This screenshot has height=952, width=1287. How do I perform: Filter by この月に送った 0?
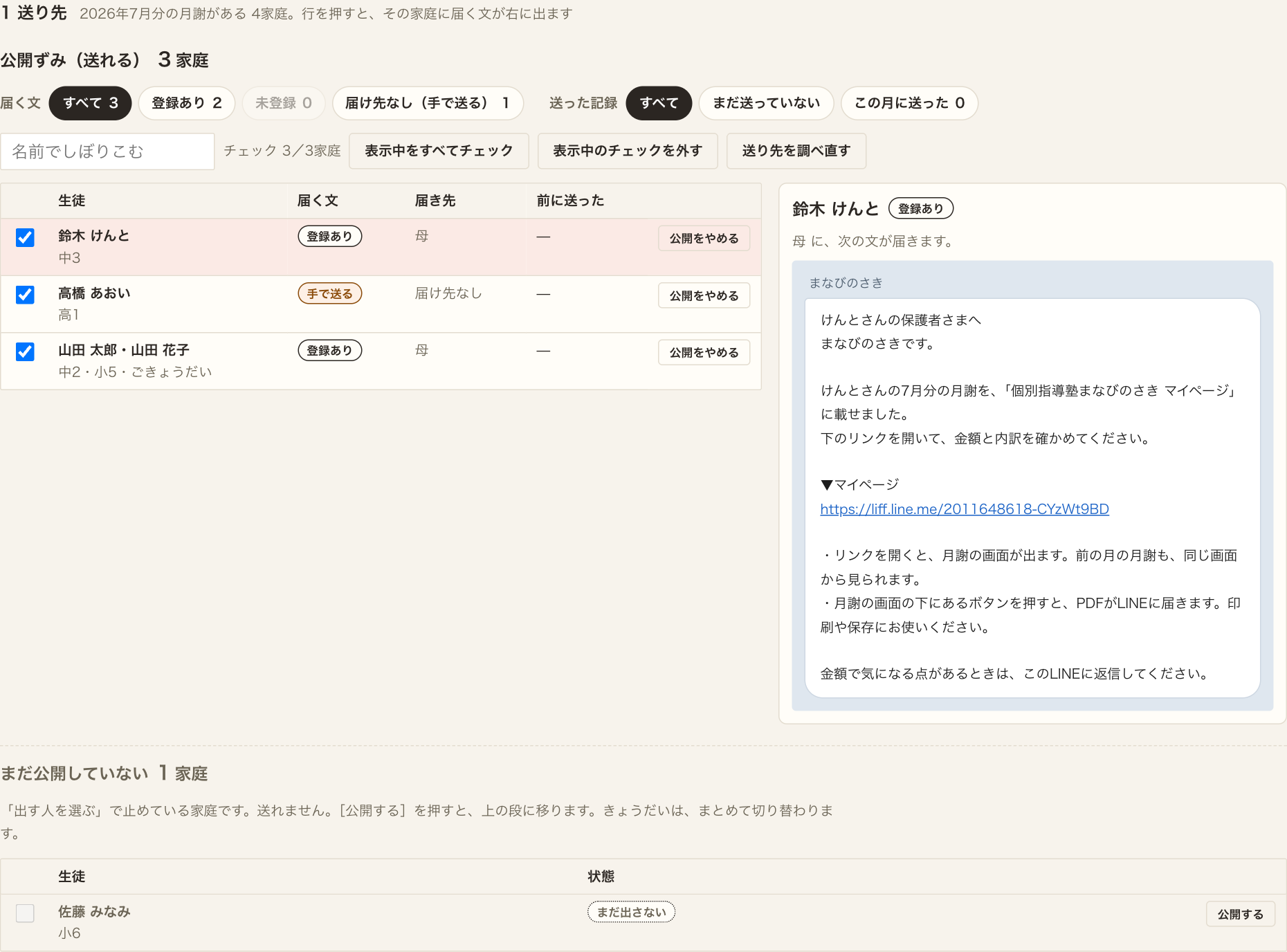pyautogui.click(x=909, y=103)
